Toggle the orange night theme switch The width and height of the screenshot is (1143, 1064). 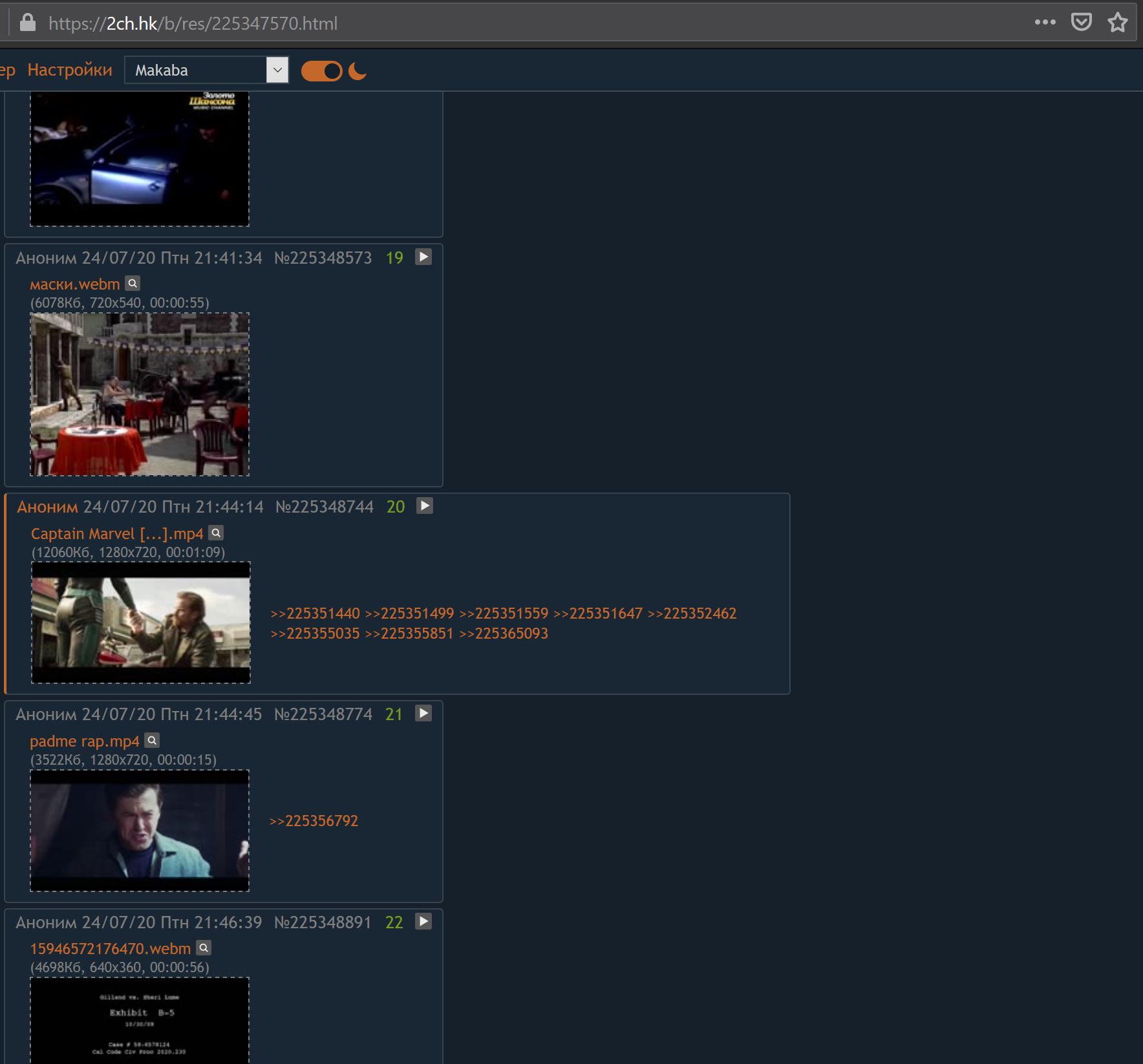click(x=321, y=71)
